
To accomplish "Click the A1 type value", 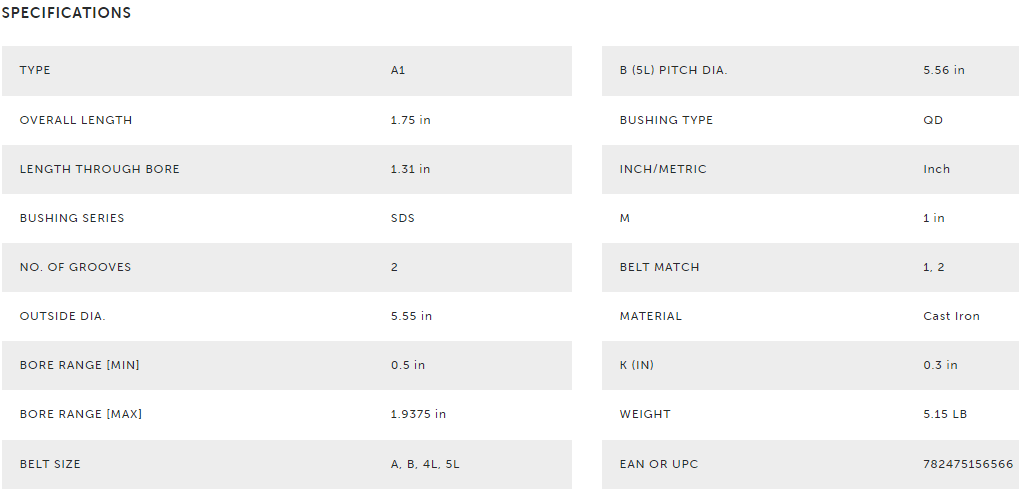I will 398,70.
